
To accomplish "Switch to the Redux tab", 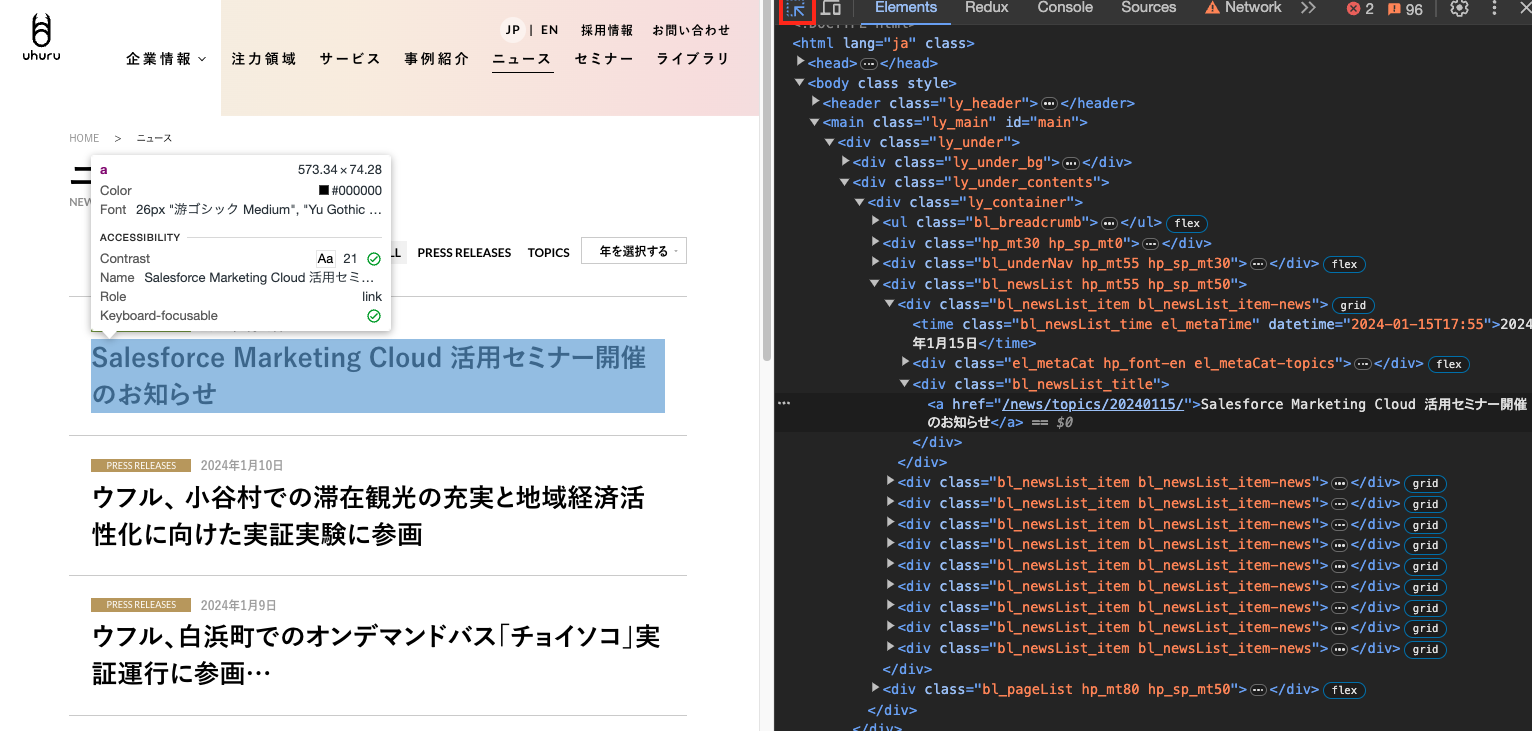I will tap(987, 8).
